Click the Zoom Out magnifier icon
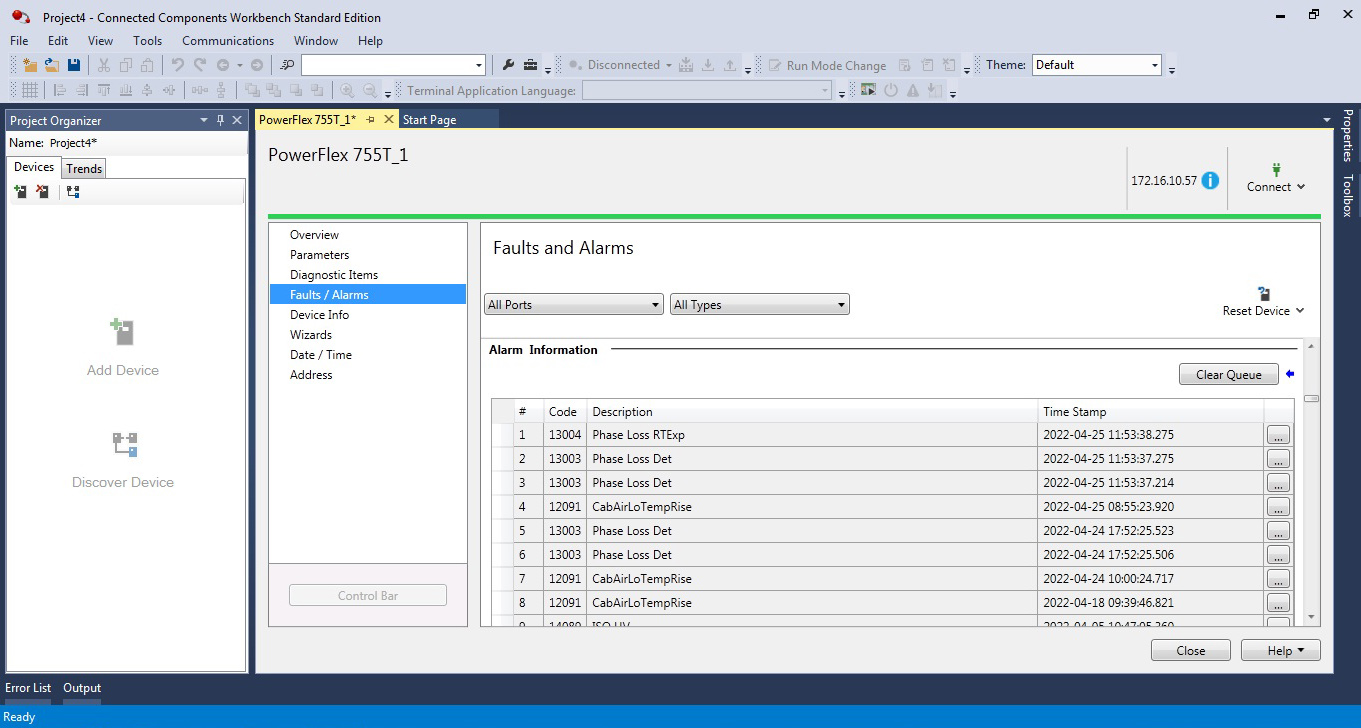 click(370, 90)
